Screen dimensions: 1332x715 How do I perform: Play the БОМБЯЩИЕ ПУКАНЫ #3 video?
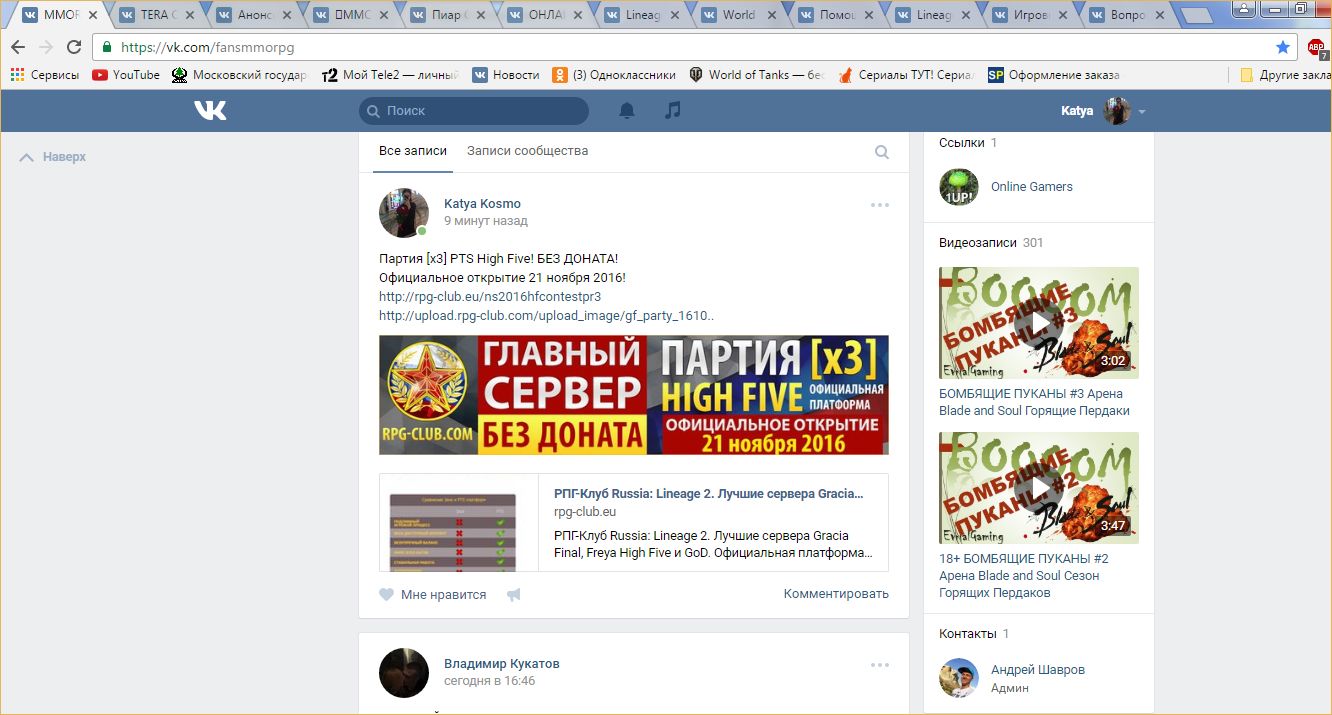(1038, 323)
